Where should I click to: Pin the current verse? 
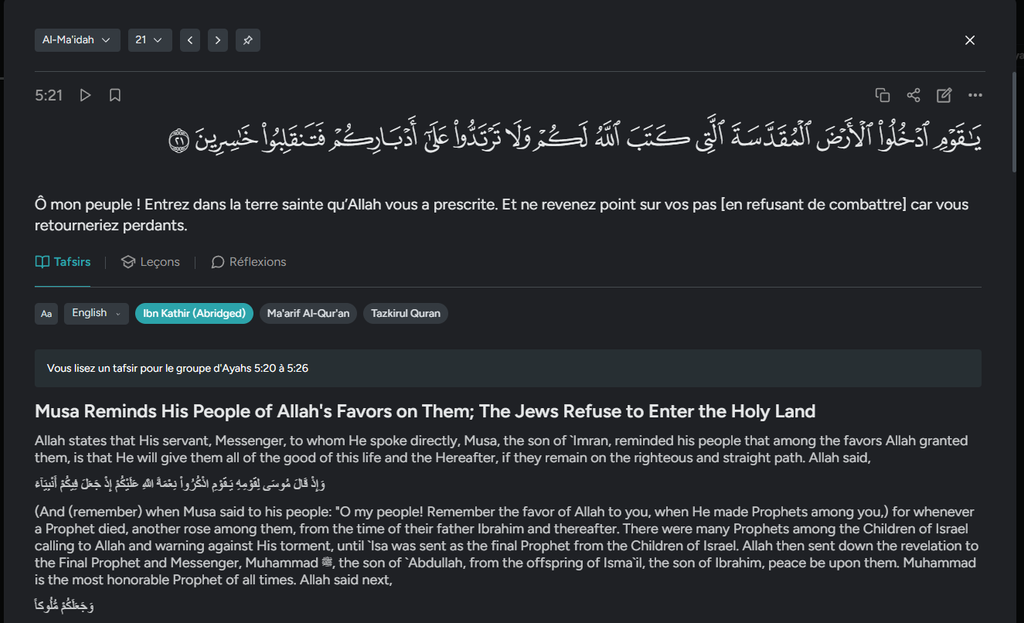[x=247, y=40]
